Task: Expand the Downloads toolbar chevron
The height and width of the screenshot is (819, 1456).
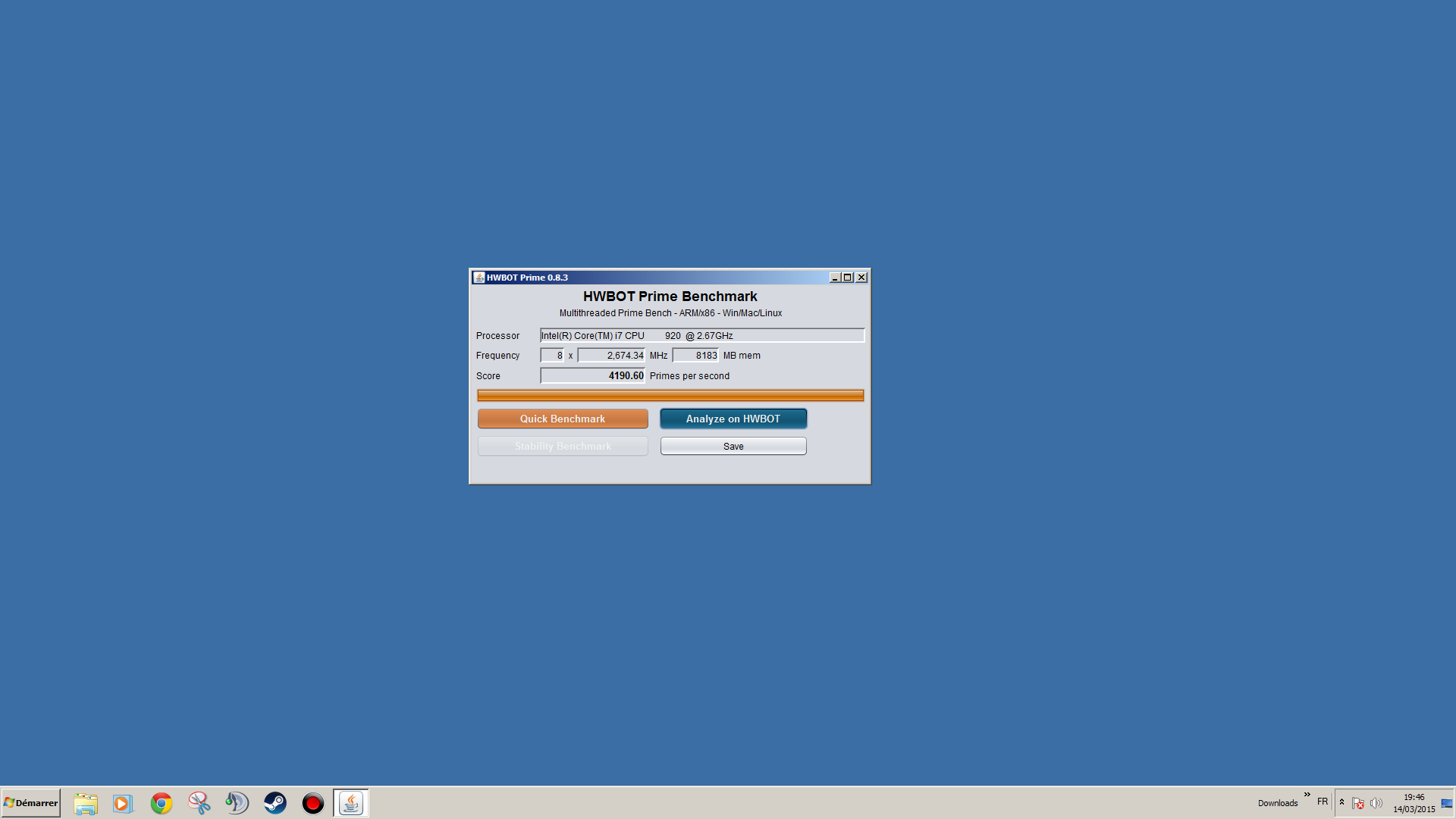Action: 1307,795
